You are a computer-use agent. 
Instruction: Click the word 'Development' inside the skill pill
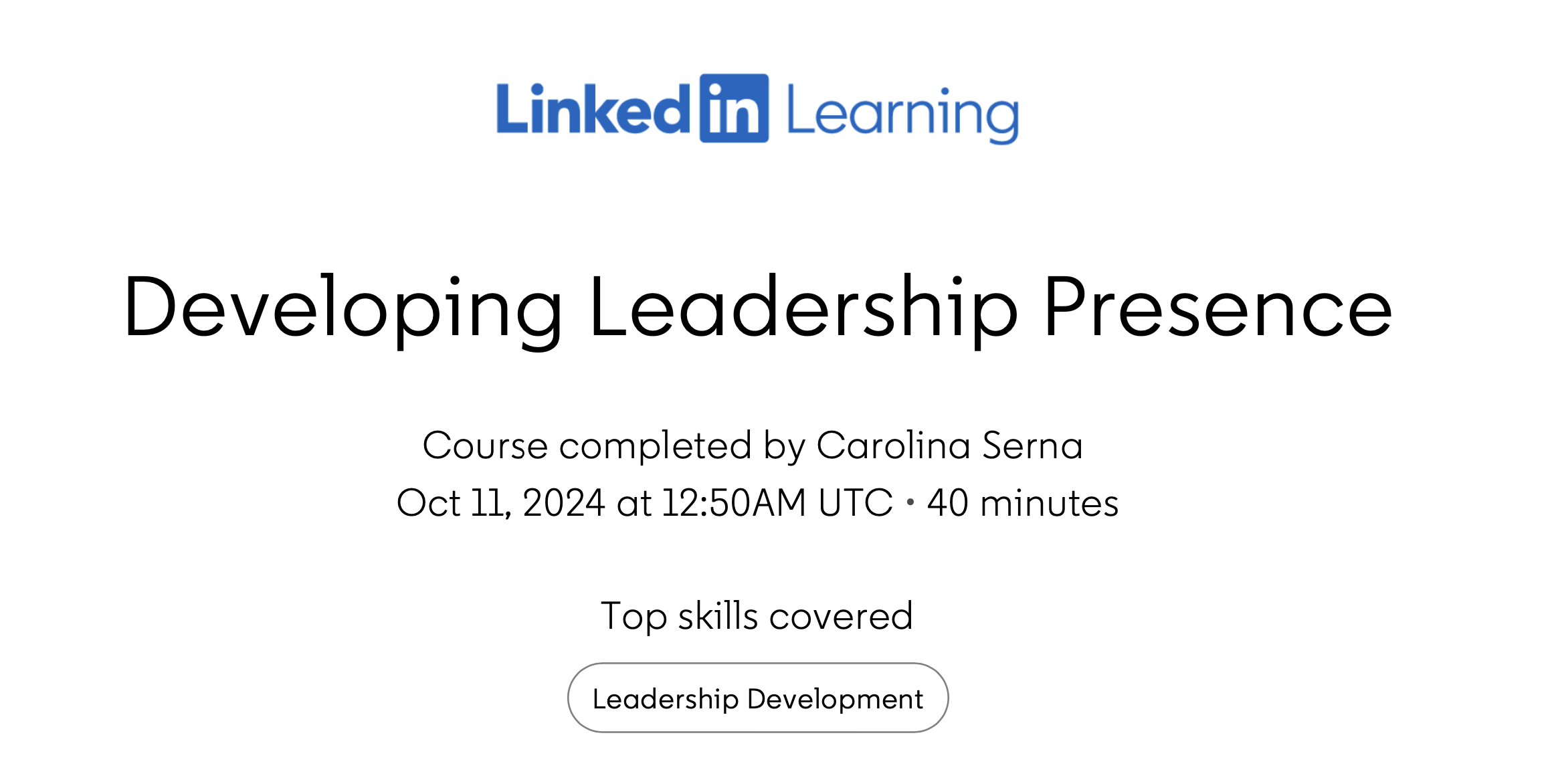(x=835, y=700)
